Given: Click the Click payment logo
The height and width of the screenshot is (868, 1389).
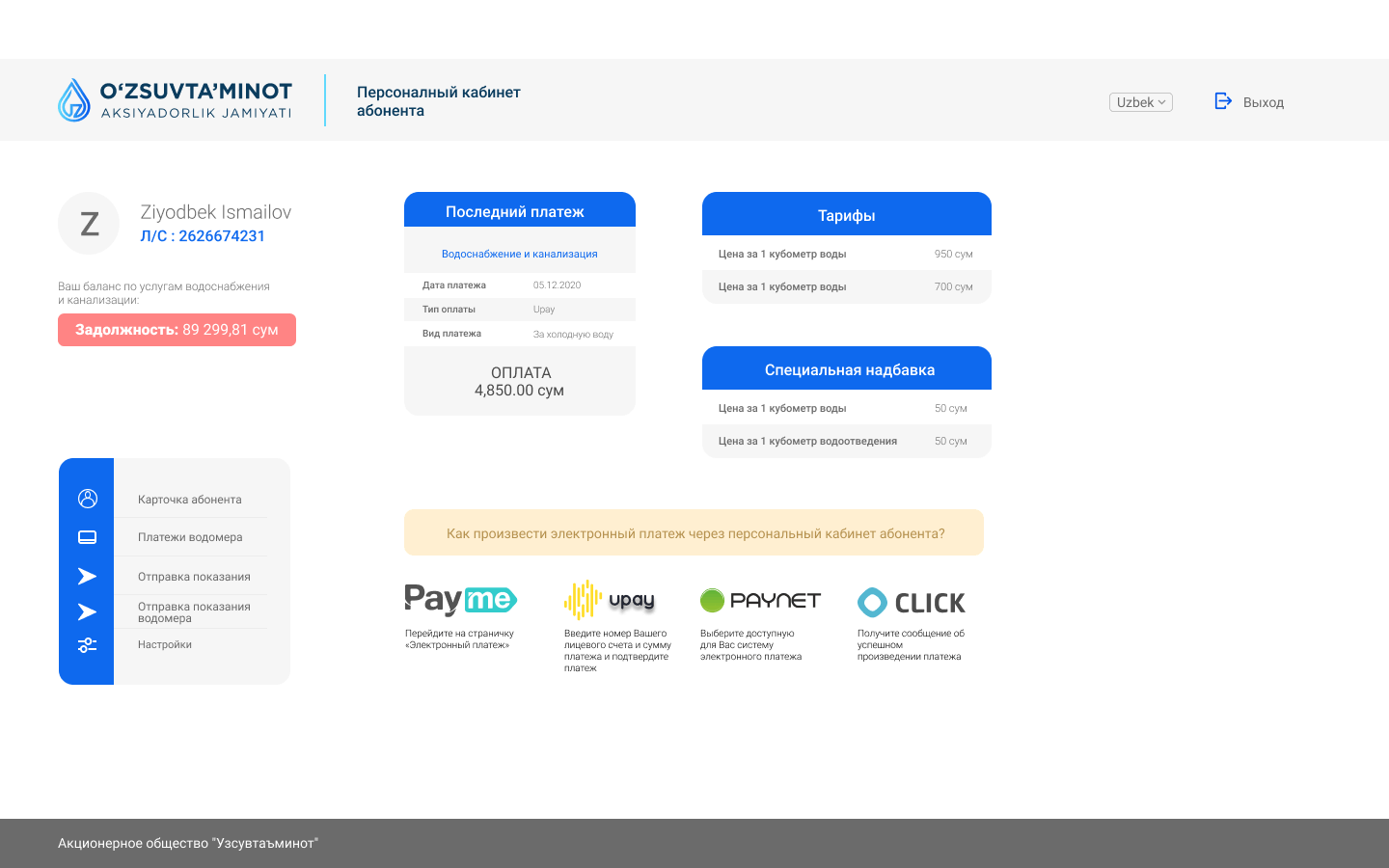Looking at the screenshot, I should (x=912, y=603).
